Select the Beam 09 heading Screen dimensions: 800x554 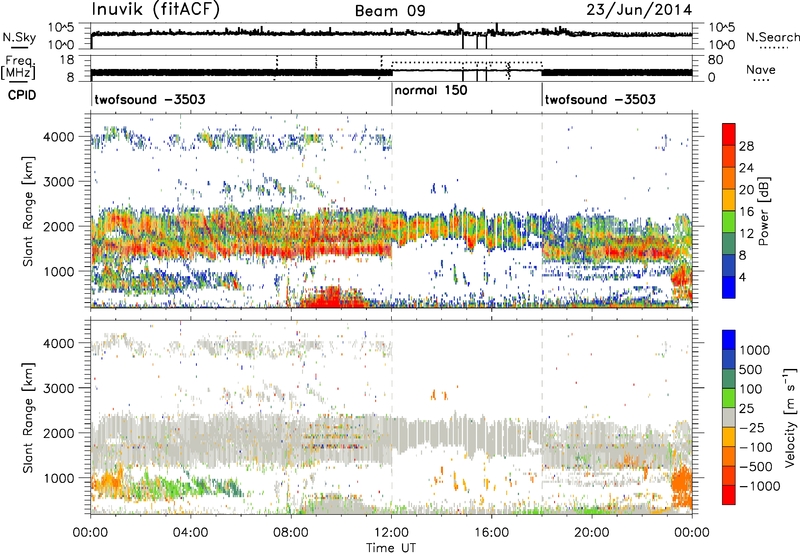click(390, 11)
